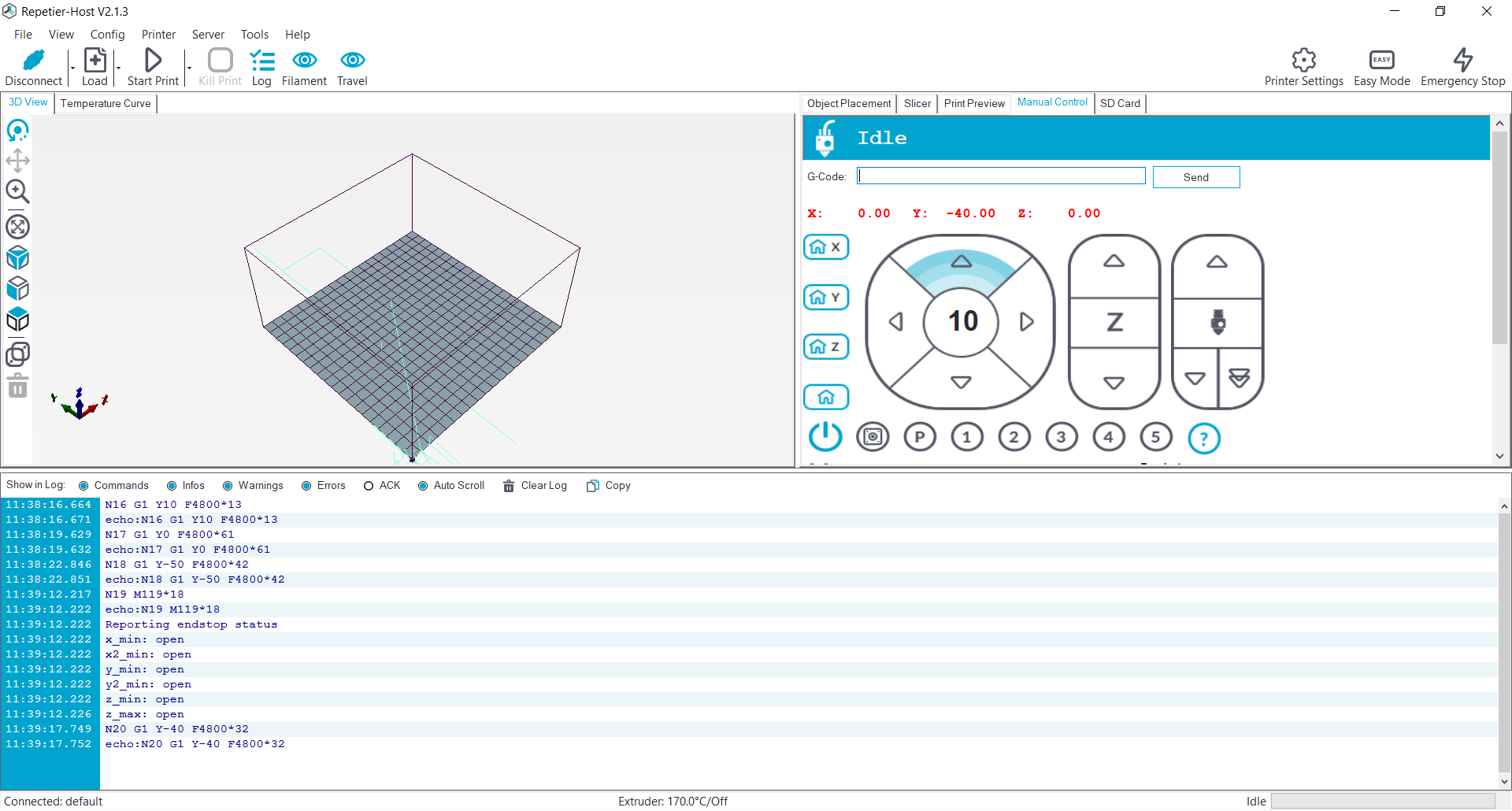Open the Load dropdown arrow
Screen dimensions: 1512x811
118,67
